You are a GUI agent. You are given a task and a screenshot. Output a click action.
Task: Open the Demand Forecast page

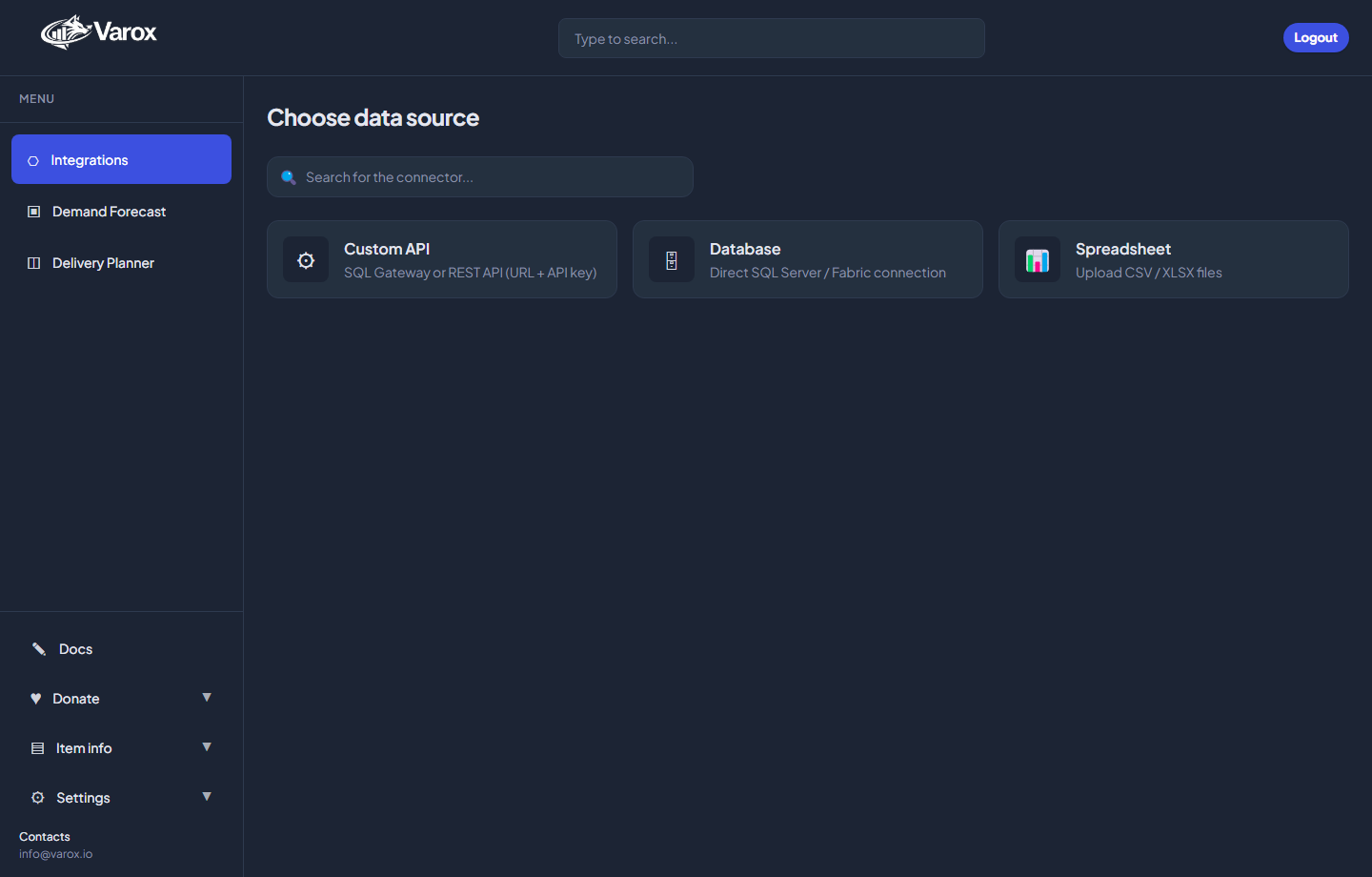click(x=109, y=211)
